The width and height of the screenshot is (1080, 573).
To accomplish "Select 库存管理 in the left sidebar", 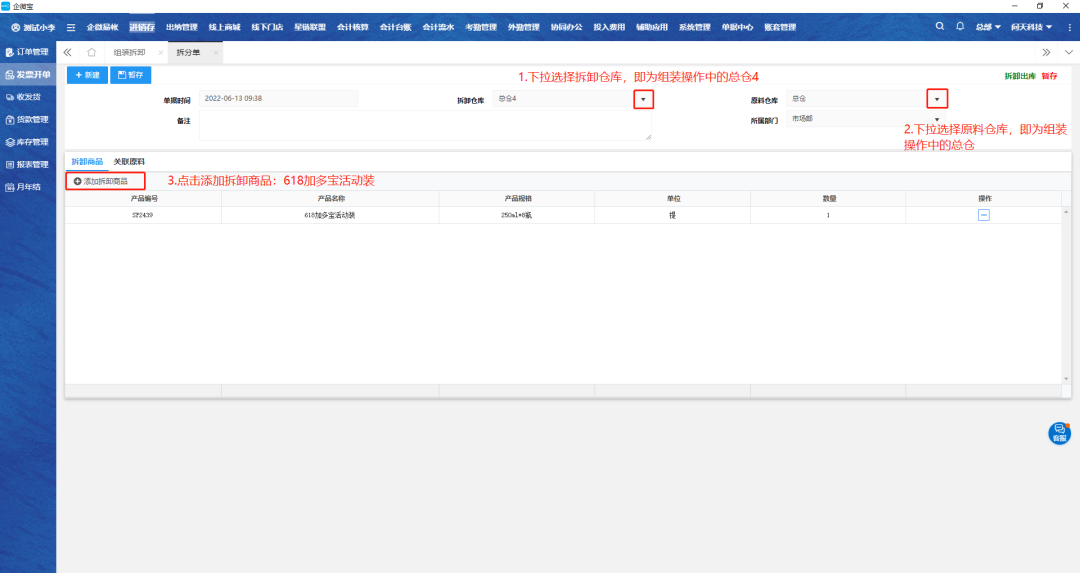I will (x=28, y=142).
